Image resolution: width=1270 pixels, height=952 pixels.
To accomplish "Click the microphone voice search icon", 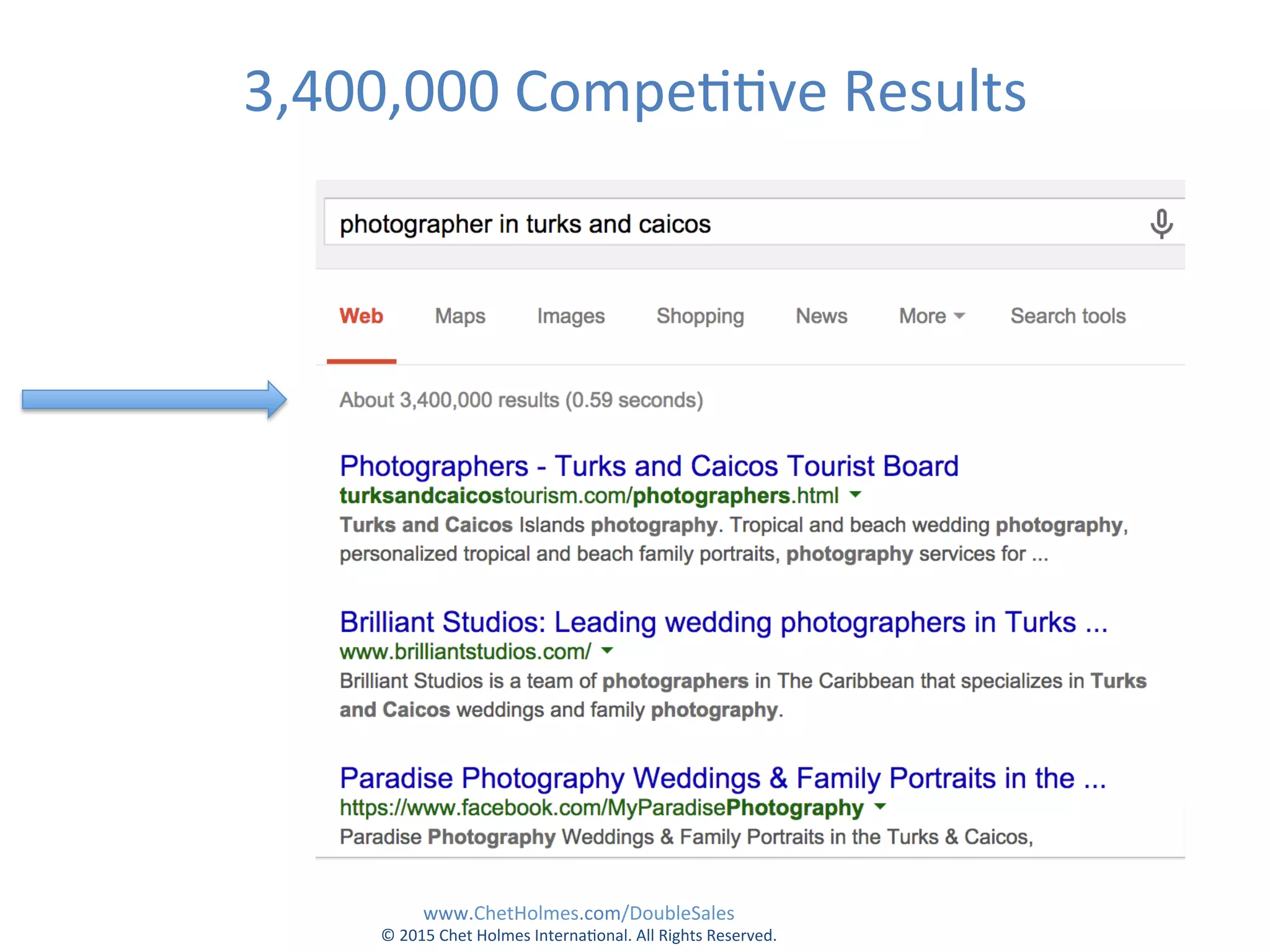I will point(1161,223).
